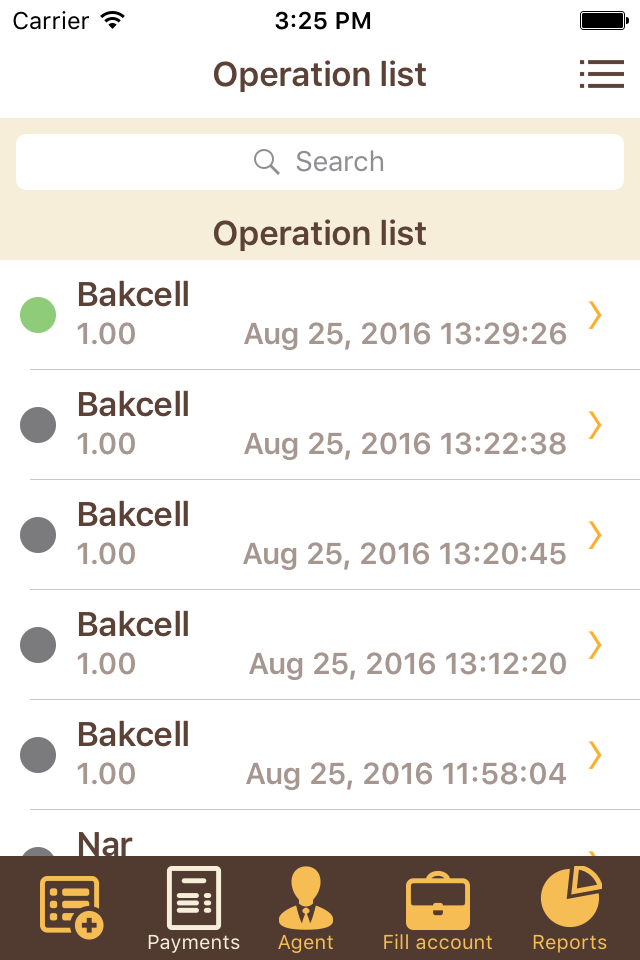640x960 pixels.
Task: Click the search magnifier icon
Action: coord(266,161)
